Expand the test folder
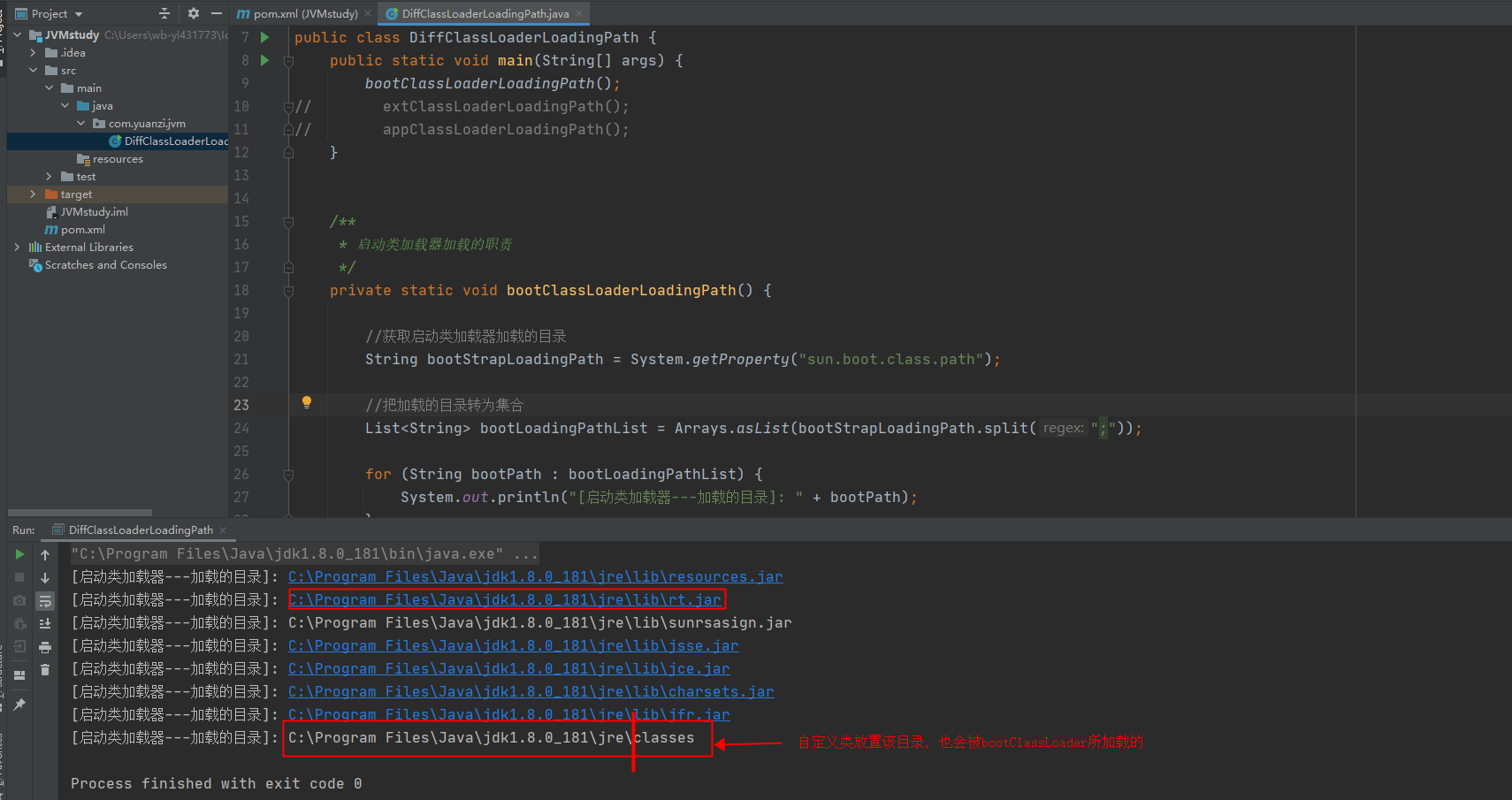Image resolution: width=1512 pixels, height=800 pixels. (x=49, y=177)
